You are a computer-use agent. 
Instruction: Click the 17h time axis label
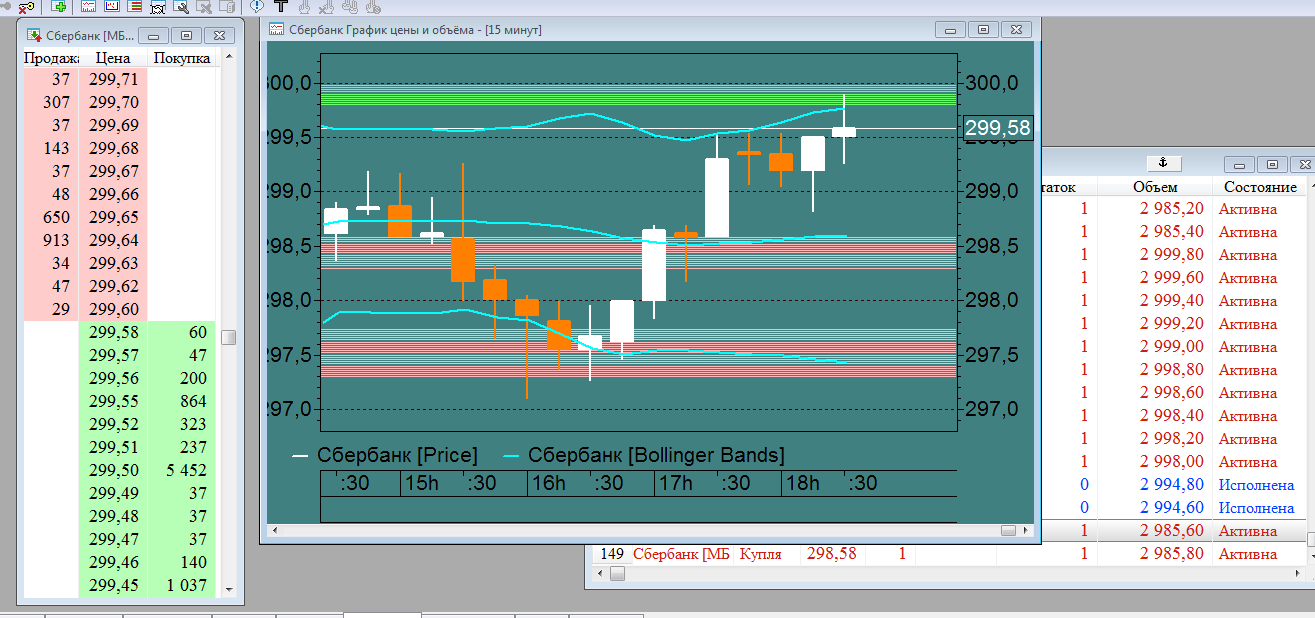point(674,483)
